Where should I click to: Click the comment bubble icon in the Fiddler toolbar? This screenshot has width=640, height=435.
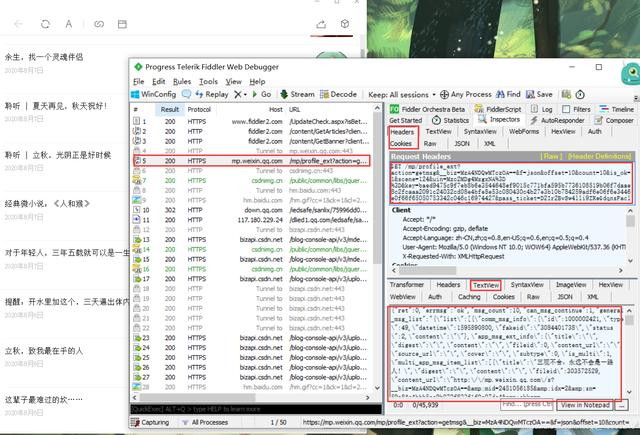tap(186, 94)
